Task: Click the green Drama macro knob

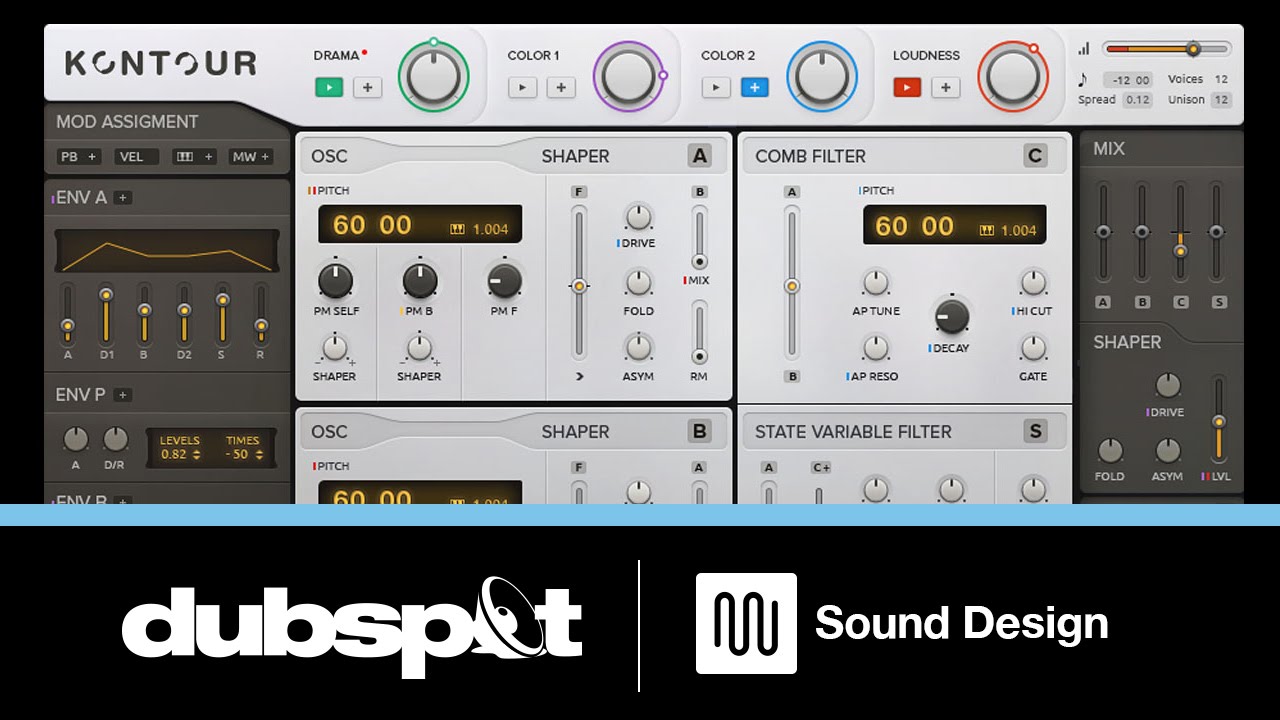Action: point(434,76)
